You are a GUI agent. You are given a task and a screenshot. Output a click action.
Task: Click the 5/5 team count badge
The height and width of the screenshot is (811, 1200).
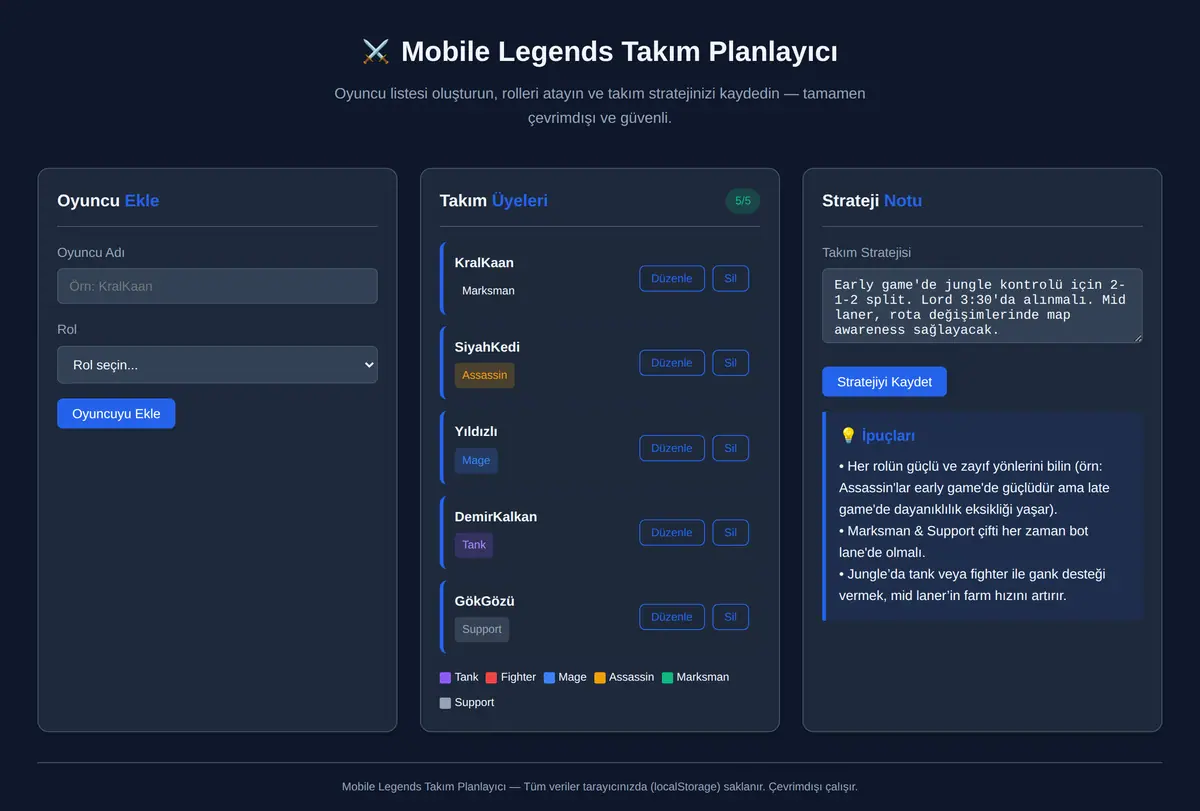coord(742,201)
